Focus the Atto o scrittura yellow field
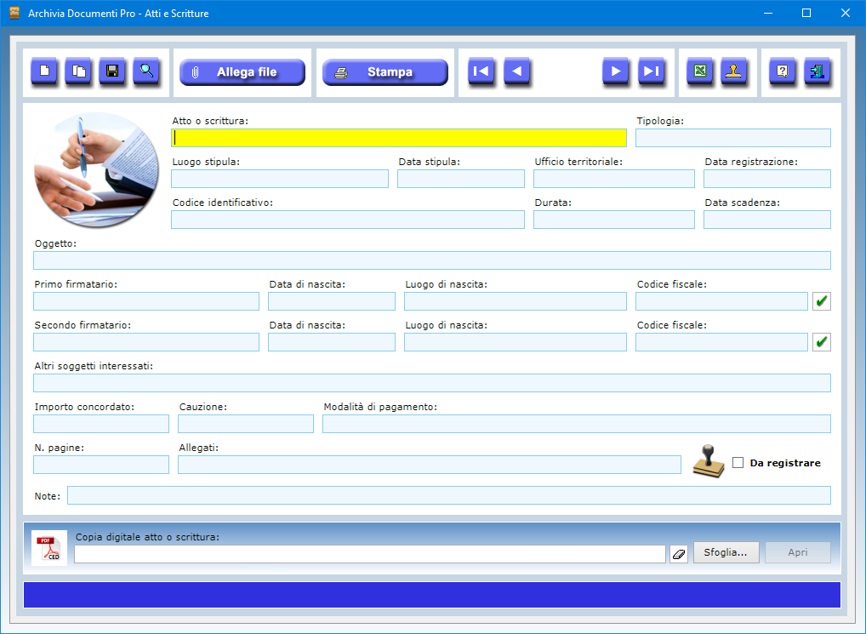Screen dimensions: 866x634 point(399,138)
